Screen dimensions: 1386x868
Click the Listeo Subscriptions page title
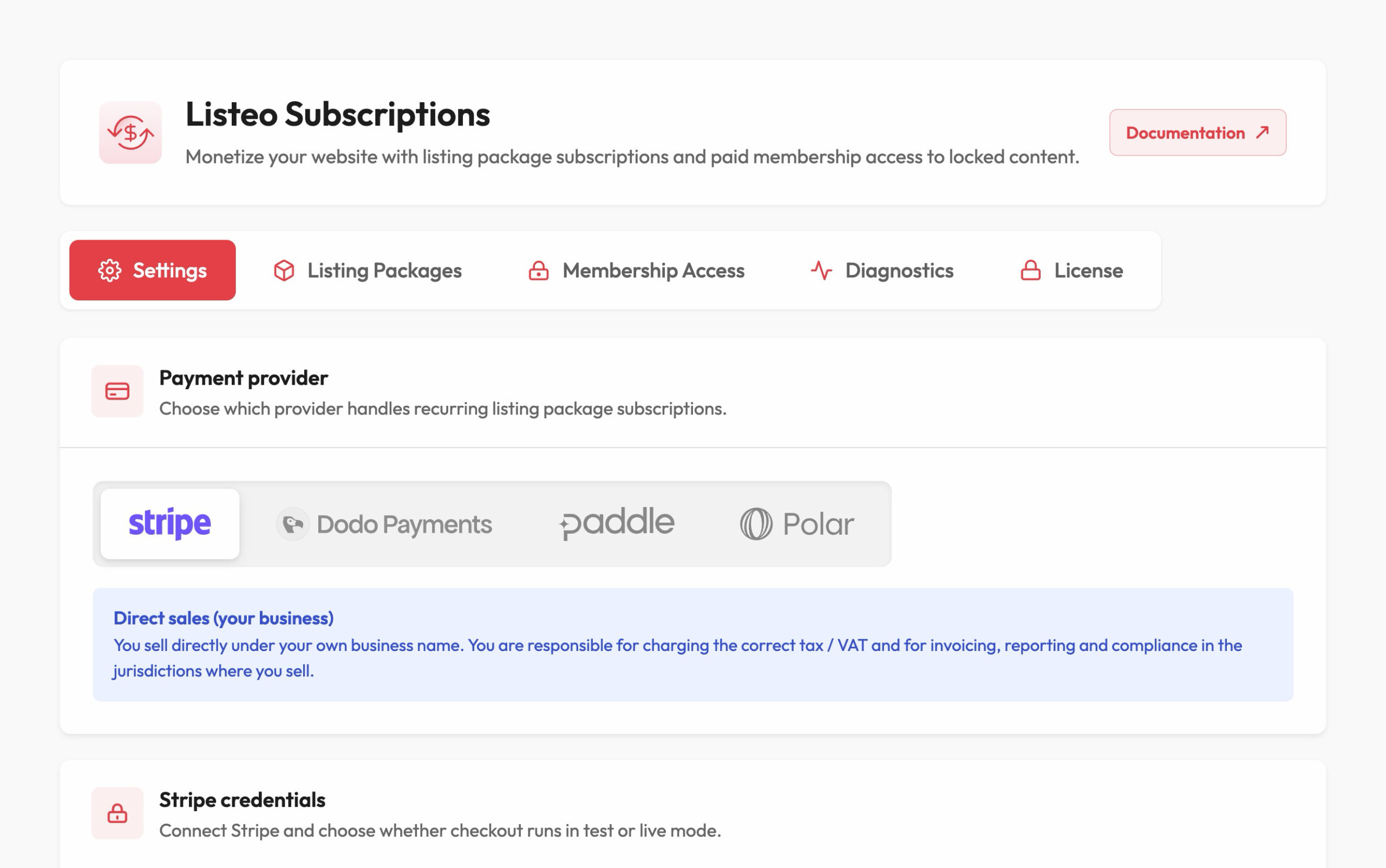pyautogui.click(x=338, y=114)
